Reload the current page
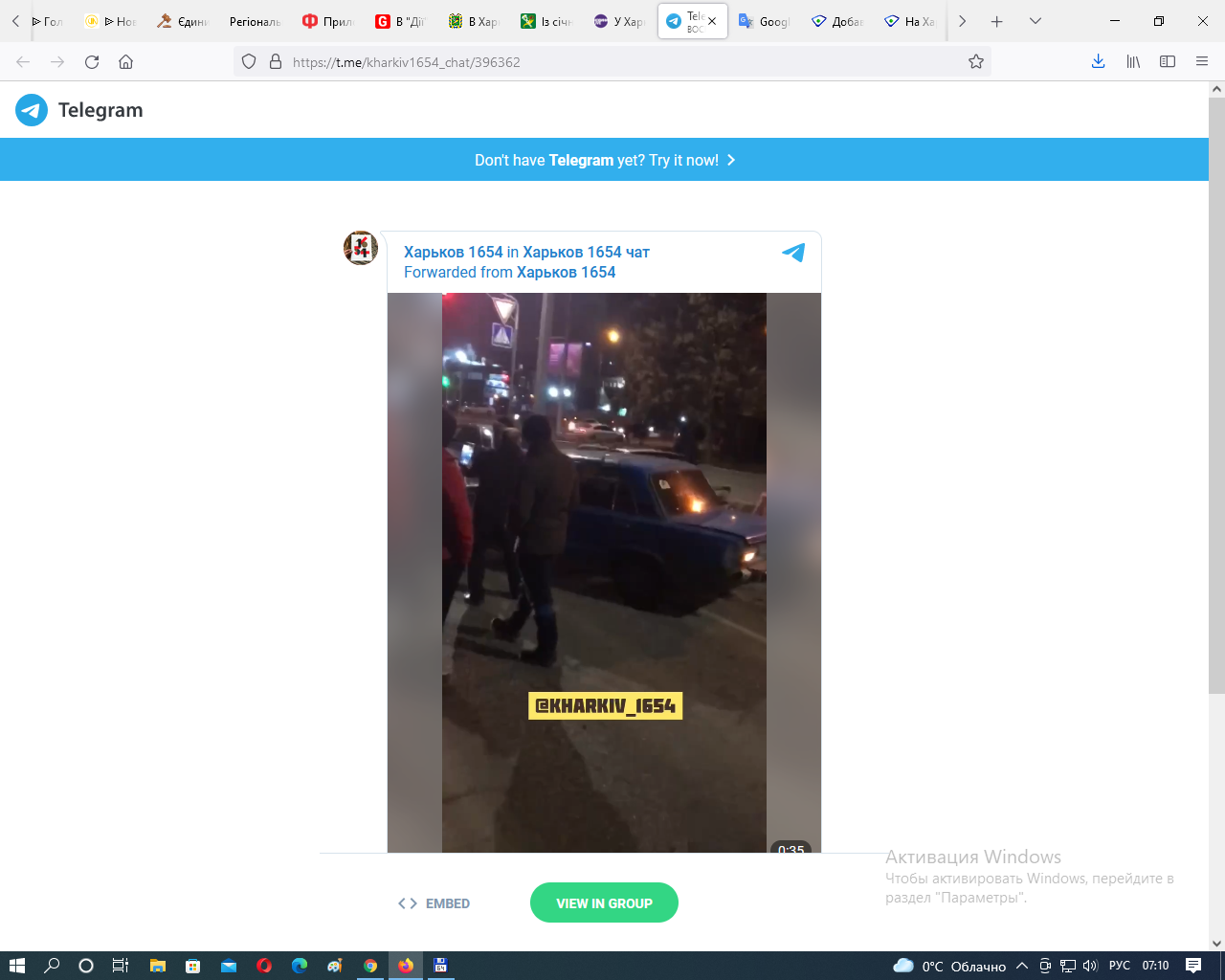The width and height of the screenshot is (1225, 980). (92, 62)
